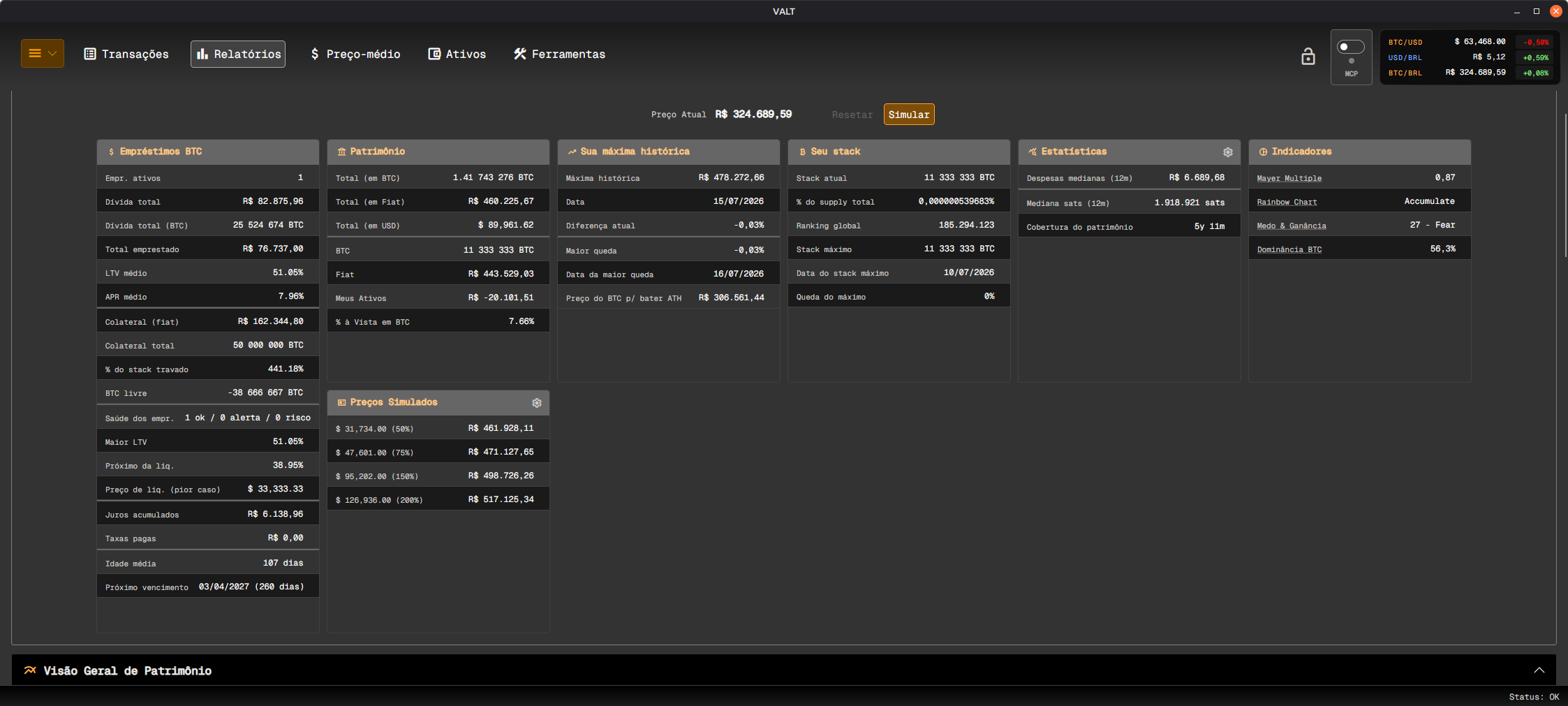Click the Ranking global value 185.294.123
The height and width of the screenshot is (706, 1568).
coord(966,225)
